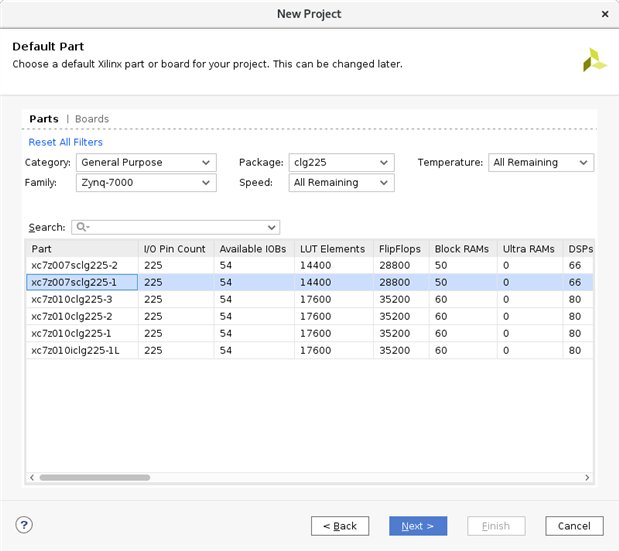Screen dimensions: 619x551
Task: Click the Xilinx logo icon
Action: coord(595,60)
